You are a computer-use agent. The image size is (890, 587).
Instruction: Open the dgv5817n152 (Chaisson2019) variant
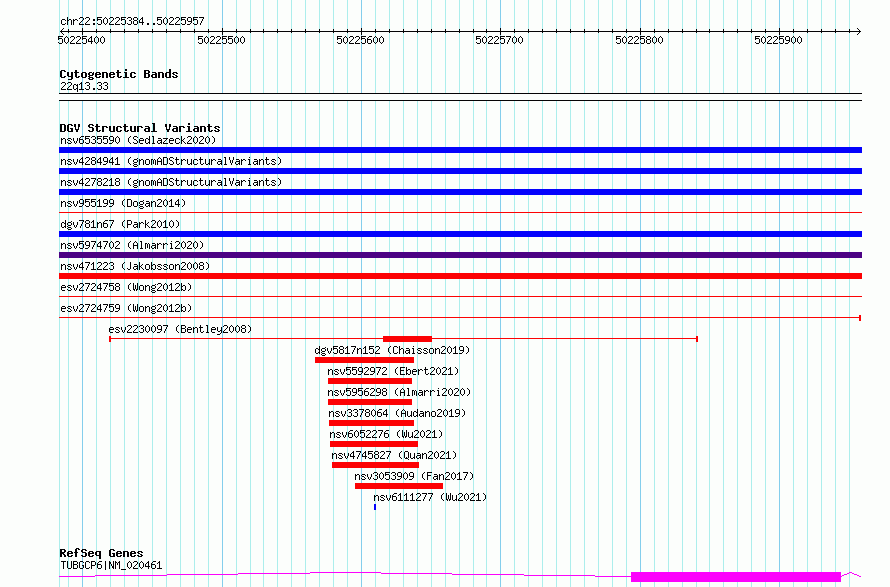(392, 350)
